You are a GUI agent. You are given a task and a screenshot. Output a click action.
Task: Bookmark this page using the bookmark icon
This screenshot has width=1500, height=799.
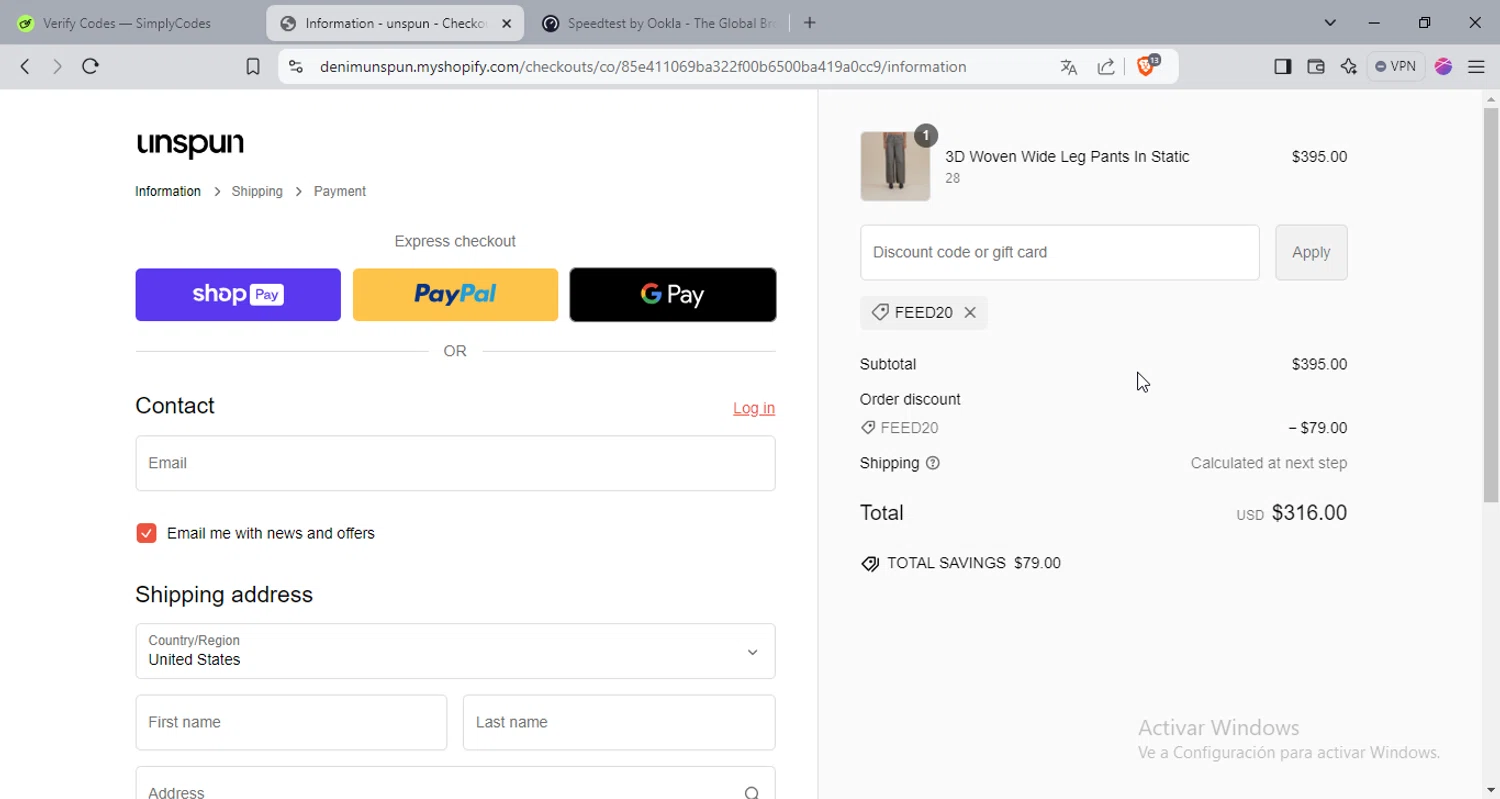[253, 67]
